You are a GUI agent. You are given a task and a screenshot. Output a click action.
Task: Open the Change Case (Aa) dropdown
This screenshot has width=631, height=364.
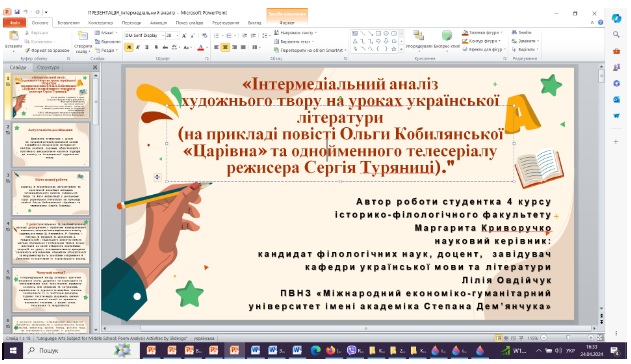point(187,47)
